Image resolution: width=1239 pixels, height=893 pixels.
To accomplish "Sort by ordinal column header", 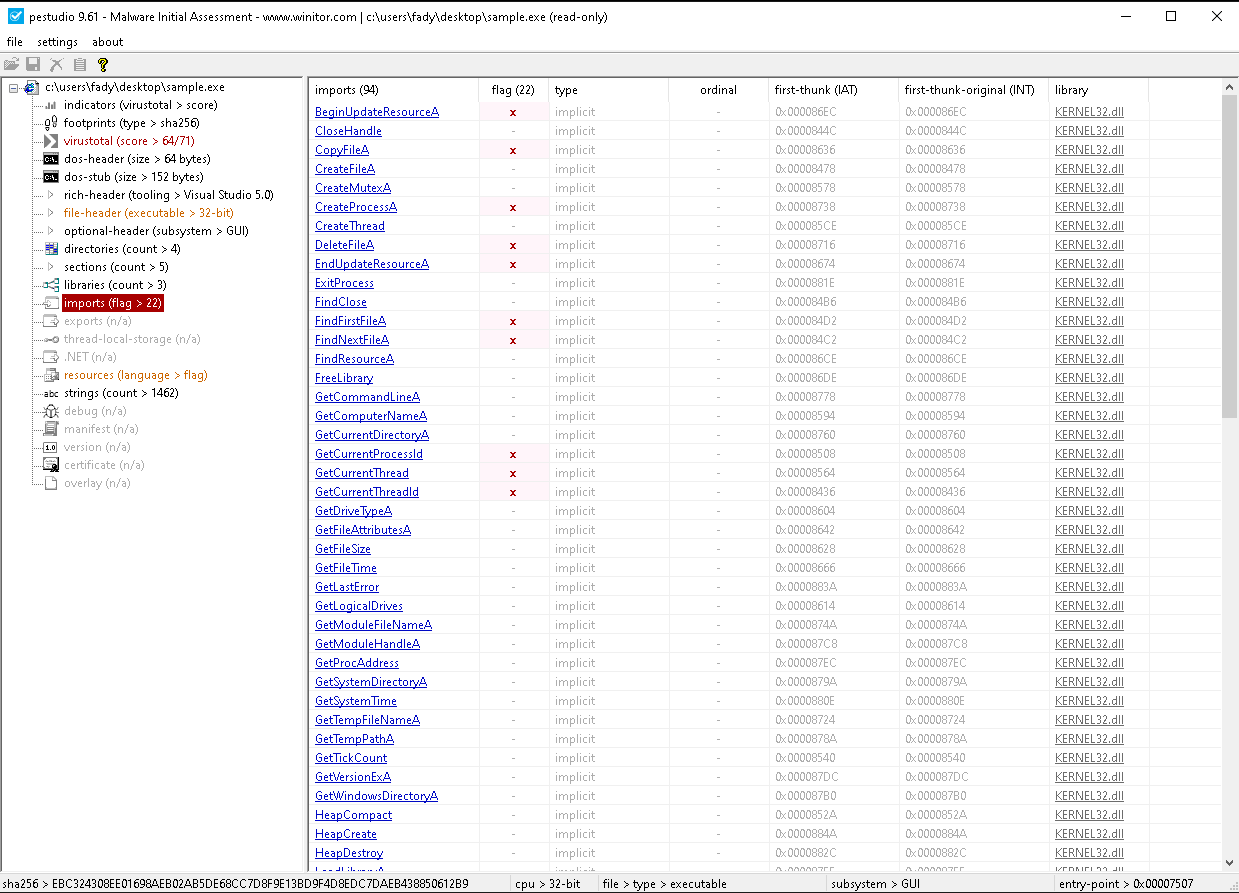I will point(718,90).
